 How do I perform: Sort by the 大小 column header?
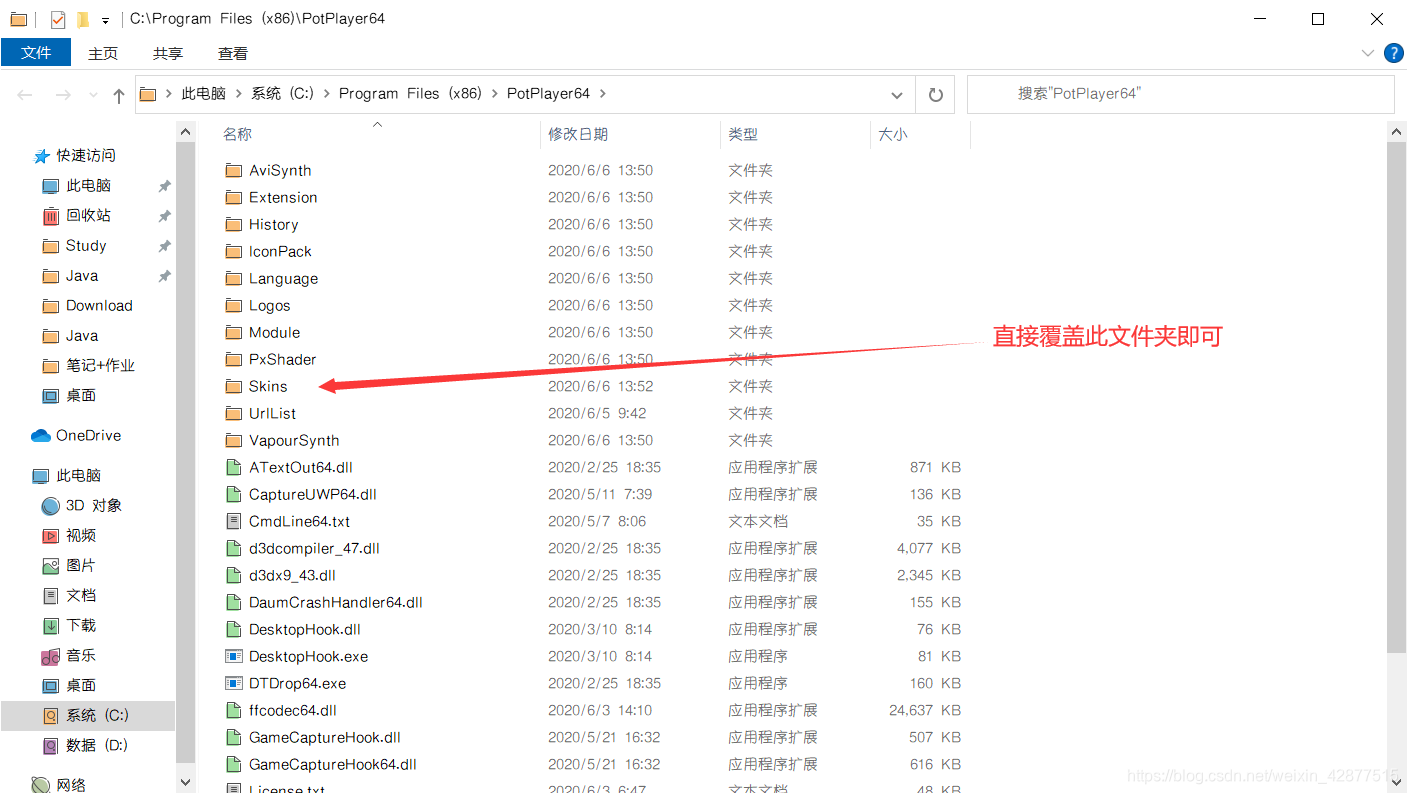tap(893, 134)
